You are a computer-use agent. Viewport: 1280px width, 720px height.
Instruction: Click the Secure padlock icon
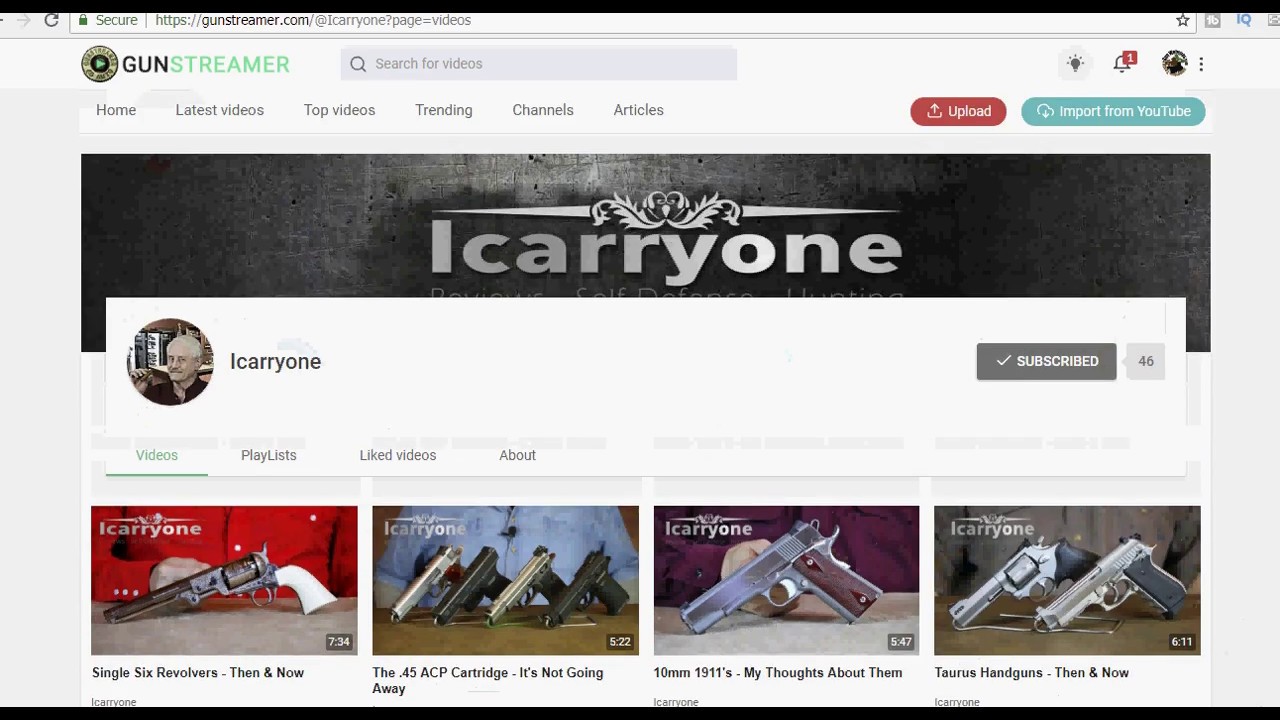coord(81,20)
